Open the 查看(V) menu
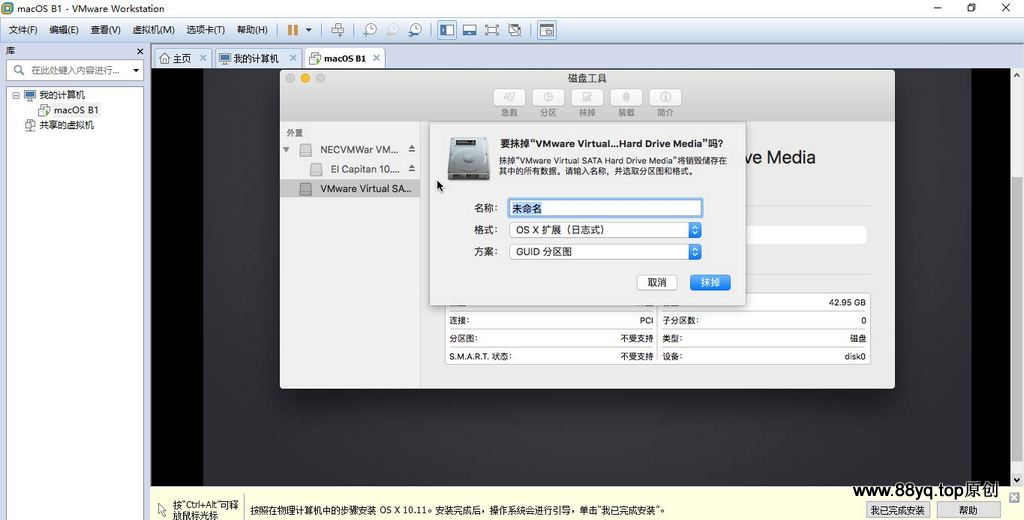1024x520 pixels. pyautogui.click(x=105, y=30)
